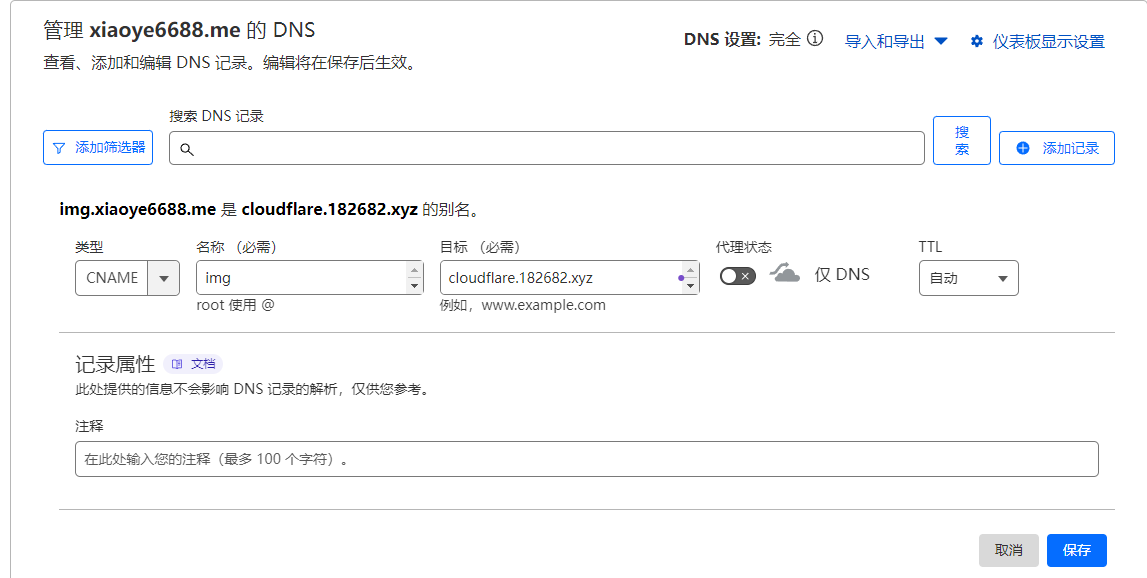The height and width of the screenshot is (578, 1147).
Task: Click the purple dot in the 目标 field
Action: coord(681,278)
